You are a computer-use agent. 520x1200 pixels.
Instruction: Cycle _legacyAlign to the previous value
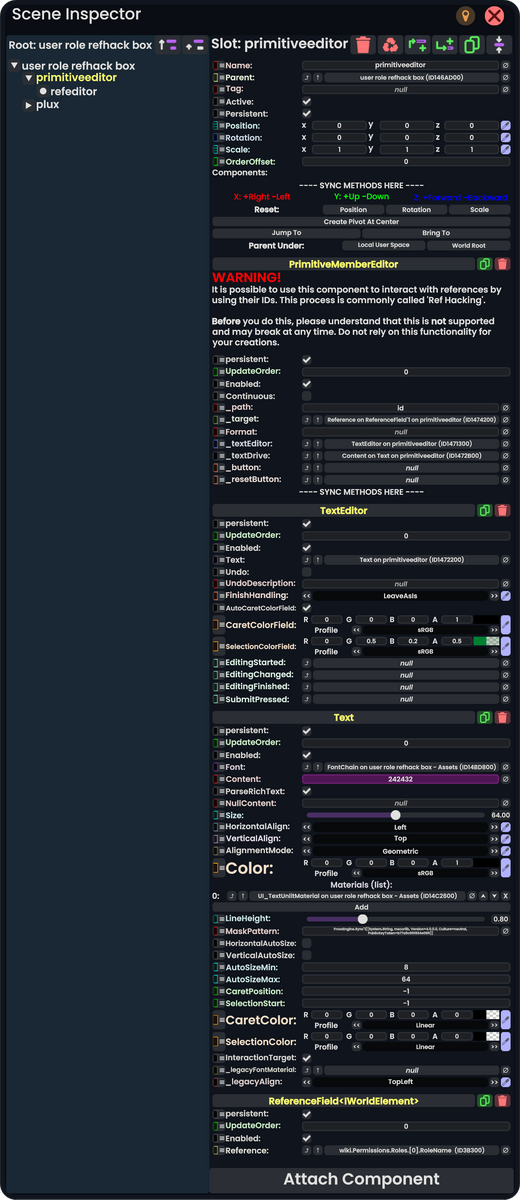pyautogui.click(x=307, y=1081)
